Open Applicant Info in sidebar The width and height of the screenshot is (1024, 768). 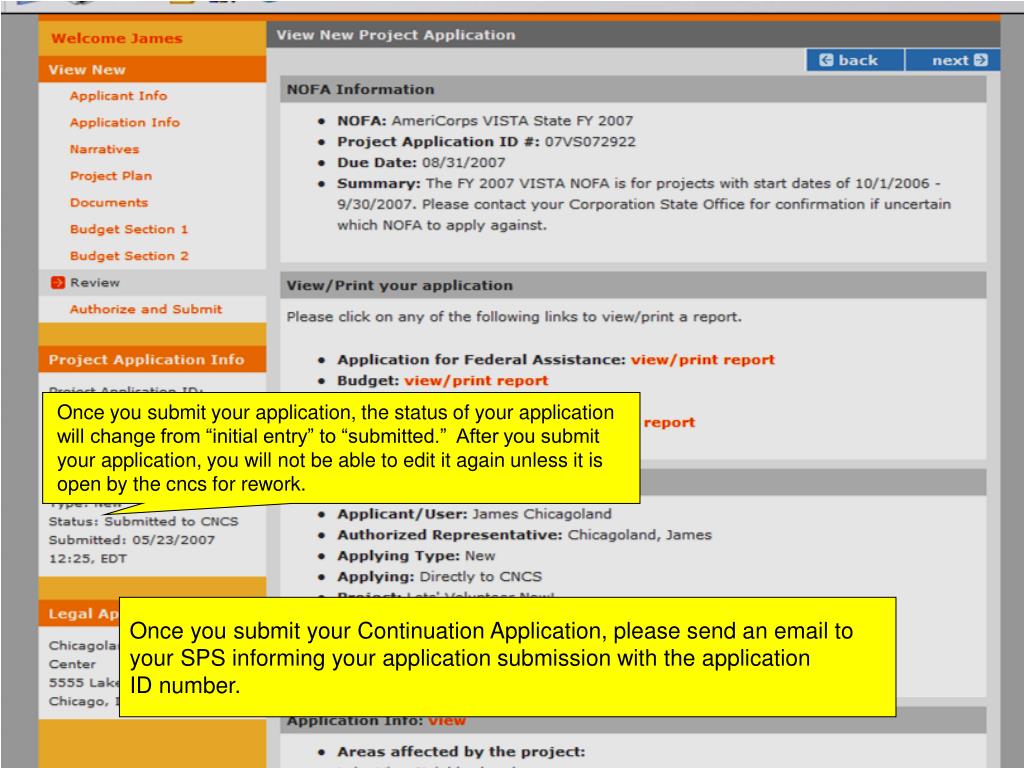(118, 95)
